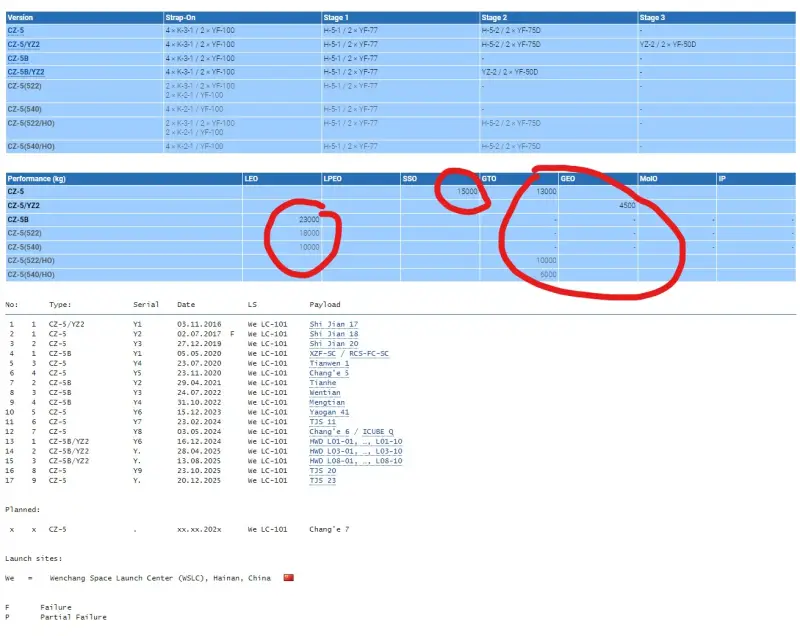
Task: Follow the Tianhe payload link
Action: pos(324,383)
